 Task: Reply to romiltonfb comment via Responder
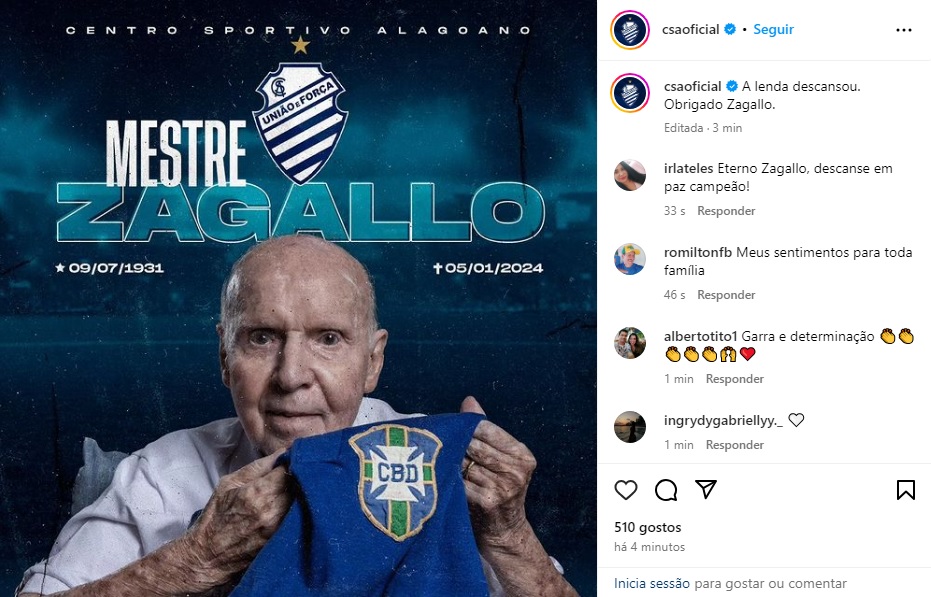point(726,295)
